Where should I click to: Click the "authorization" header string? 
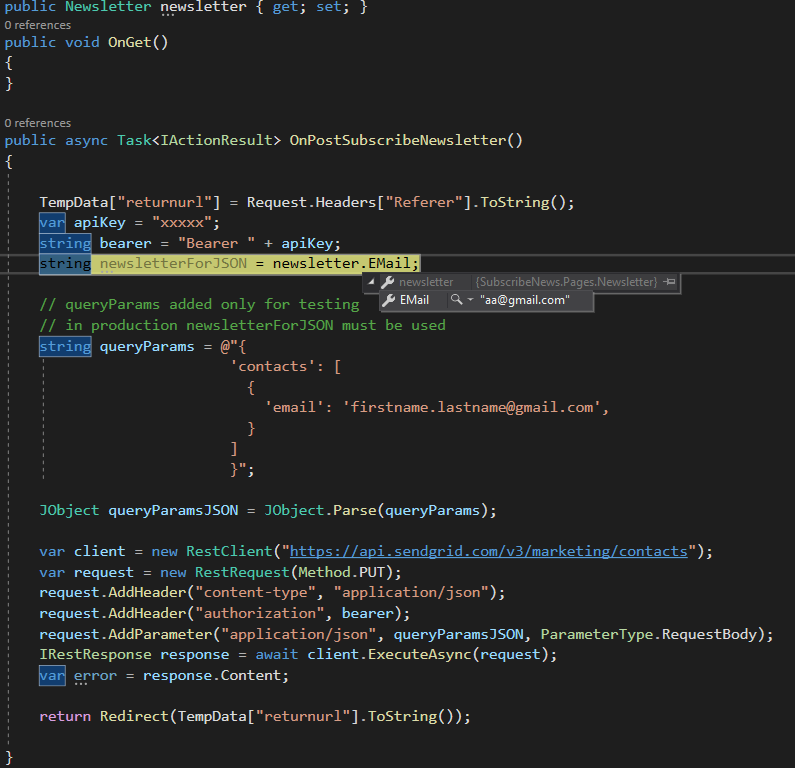tap(260, 613)
